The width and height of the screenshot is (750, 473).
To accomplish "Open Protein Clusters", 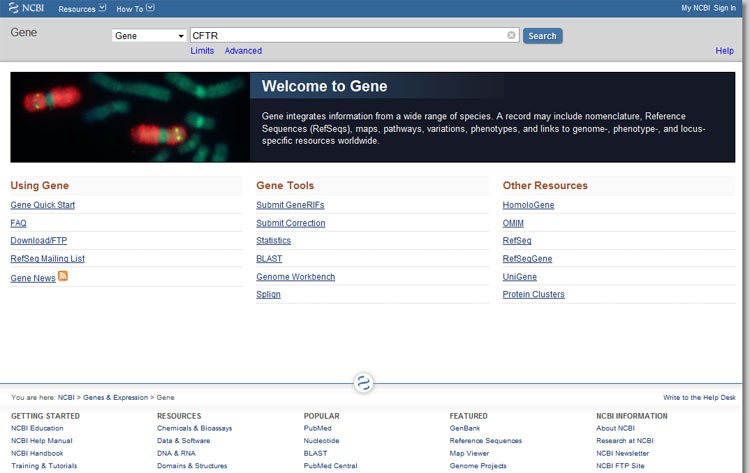I will click(533, 294).
